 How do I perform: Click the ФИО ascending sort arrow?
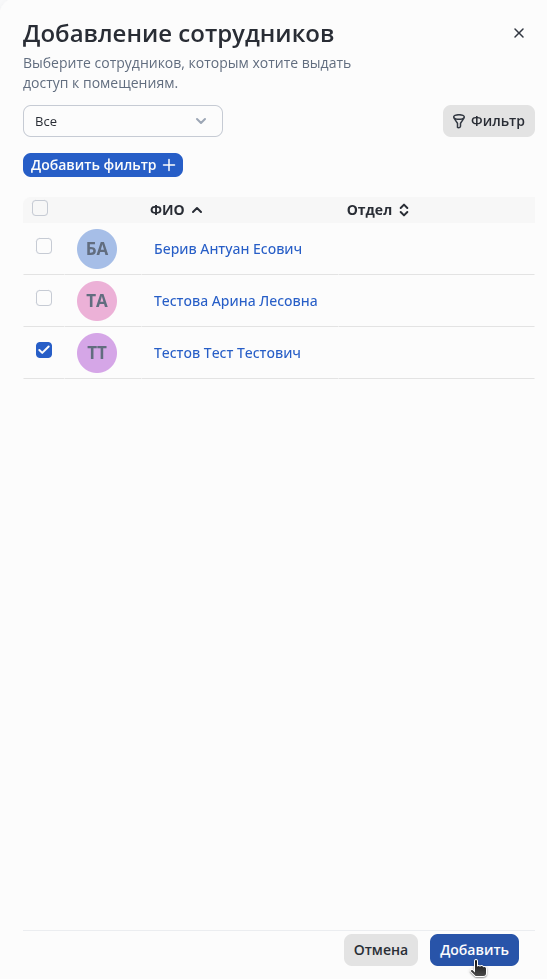tap(197, 210)
